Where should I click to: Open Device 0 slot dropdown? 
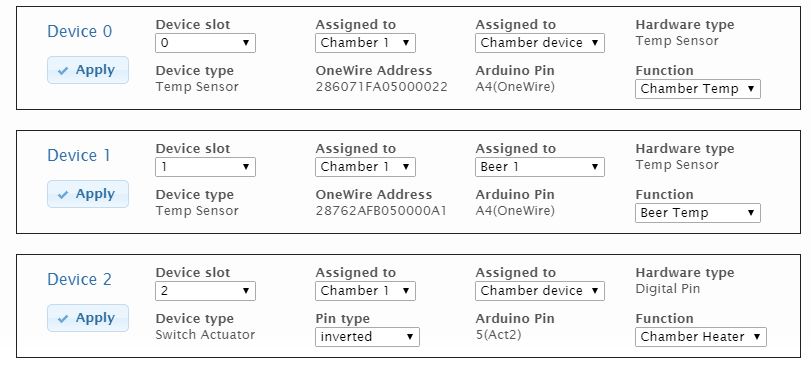click(x=205, y=43)
